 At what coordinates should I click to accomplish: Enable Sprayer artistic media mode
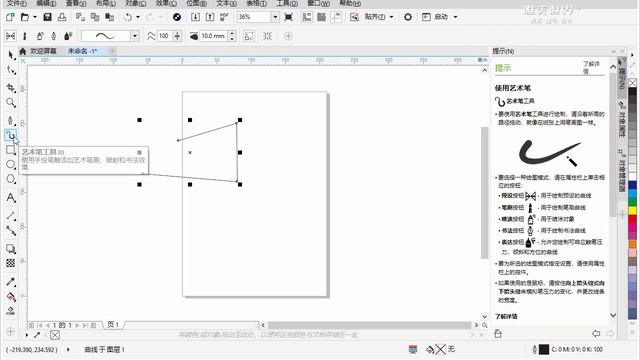[40, 36]
